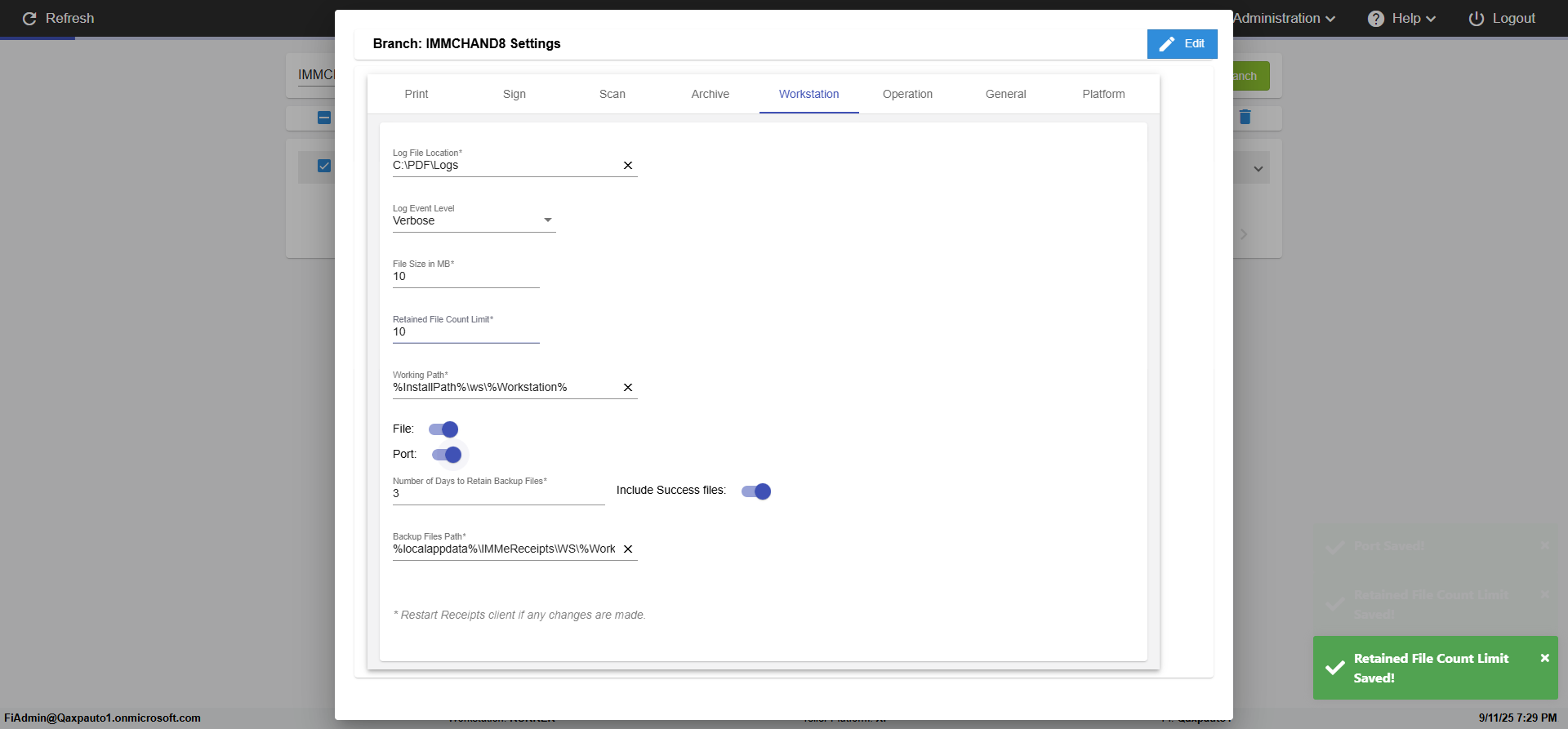Toggle the Port switch
1568x729 pixels.
pyautogui.click(x=447, y=455)
